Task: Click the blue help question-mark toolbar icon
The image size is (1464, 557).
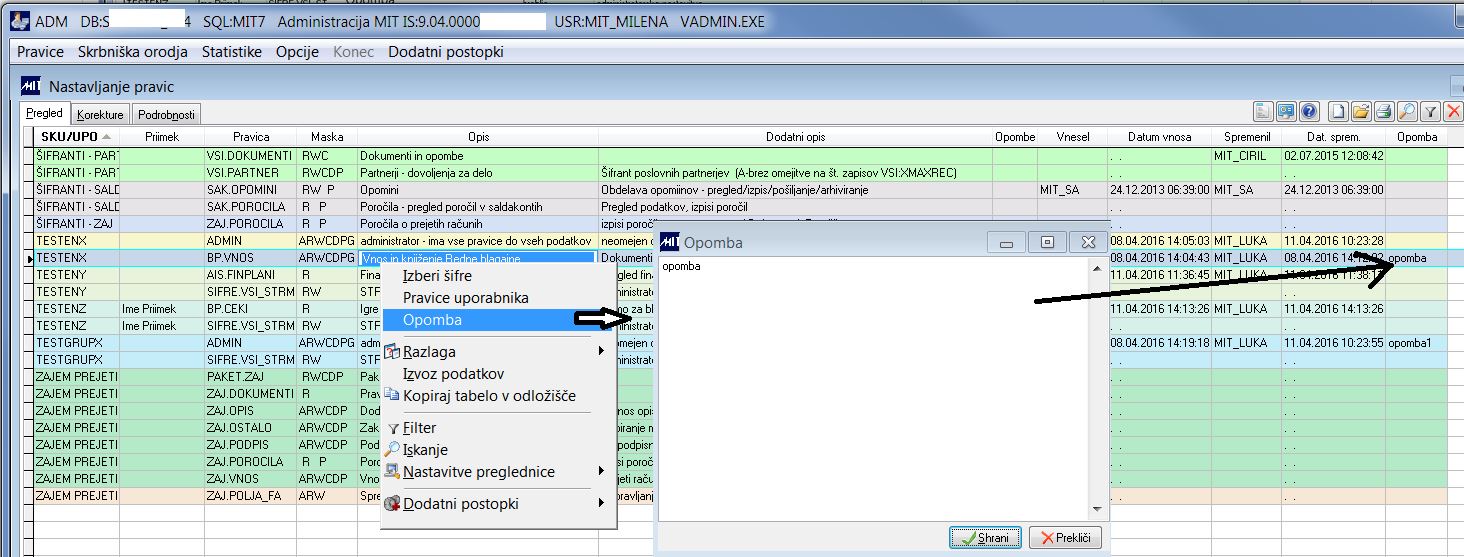Action: coord(1309,112)
